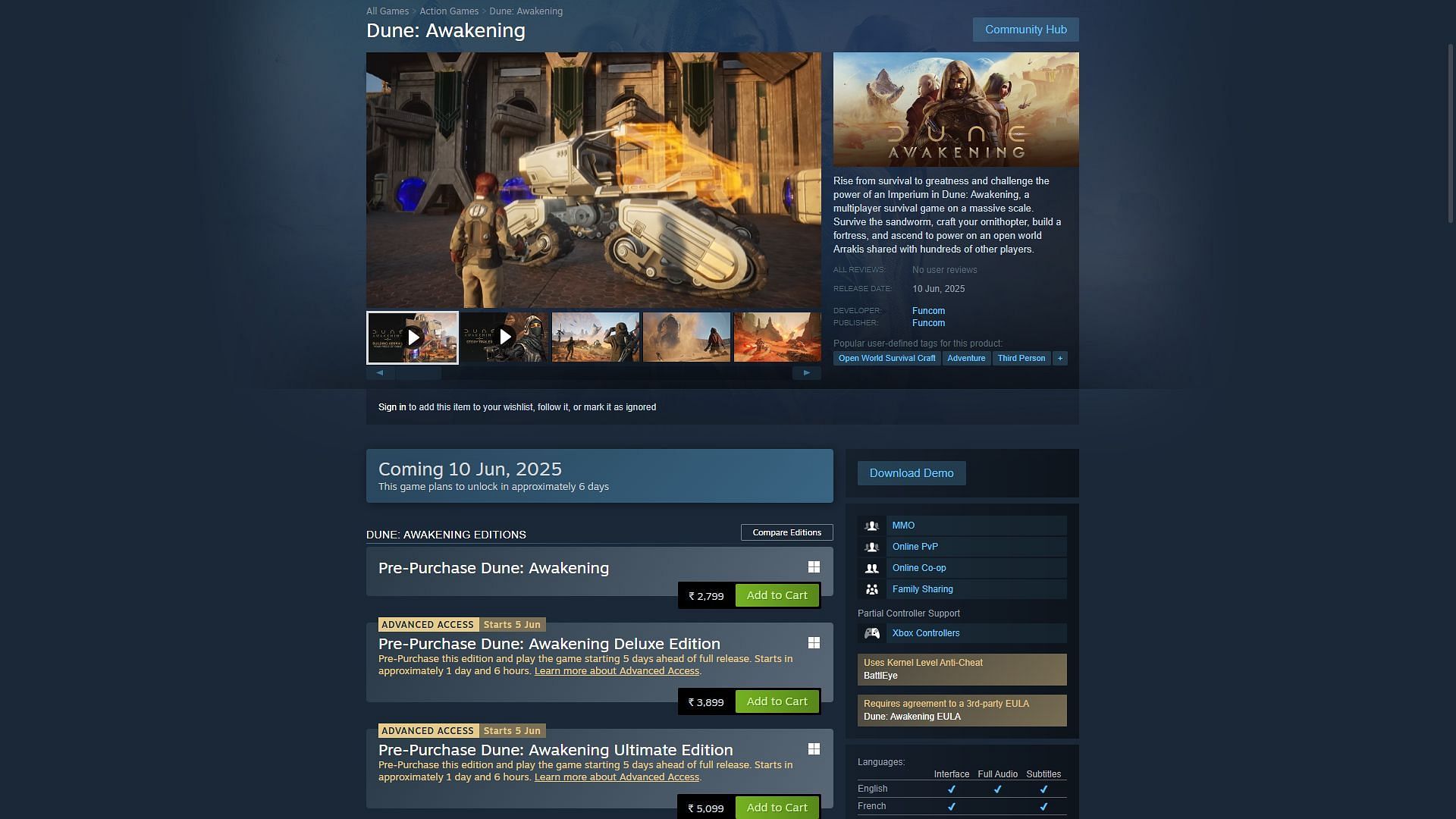
Task: Click the Family Sharing icon
Action: click(x=872, y=589)
